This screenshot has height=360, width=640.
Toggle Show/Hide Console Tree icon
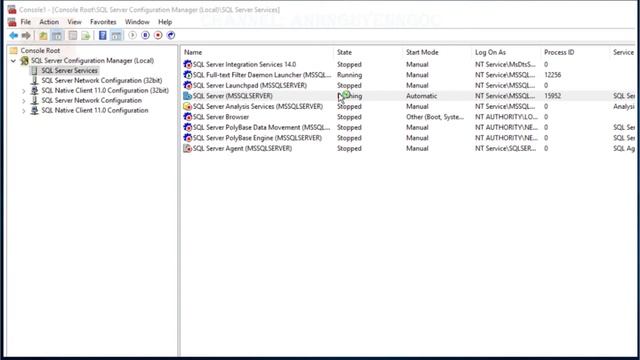[57, 36]
